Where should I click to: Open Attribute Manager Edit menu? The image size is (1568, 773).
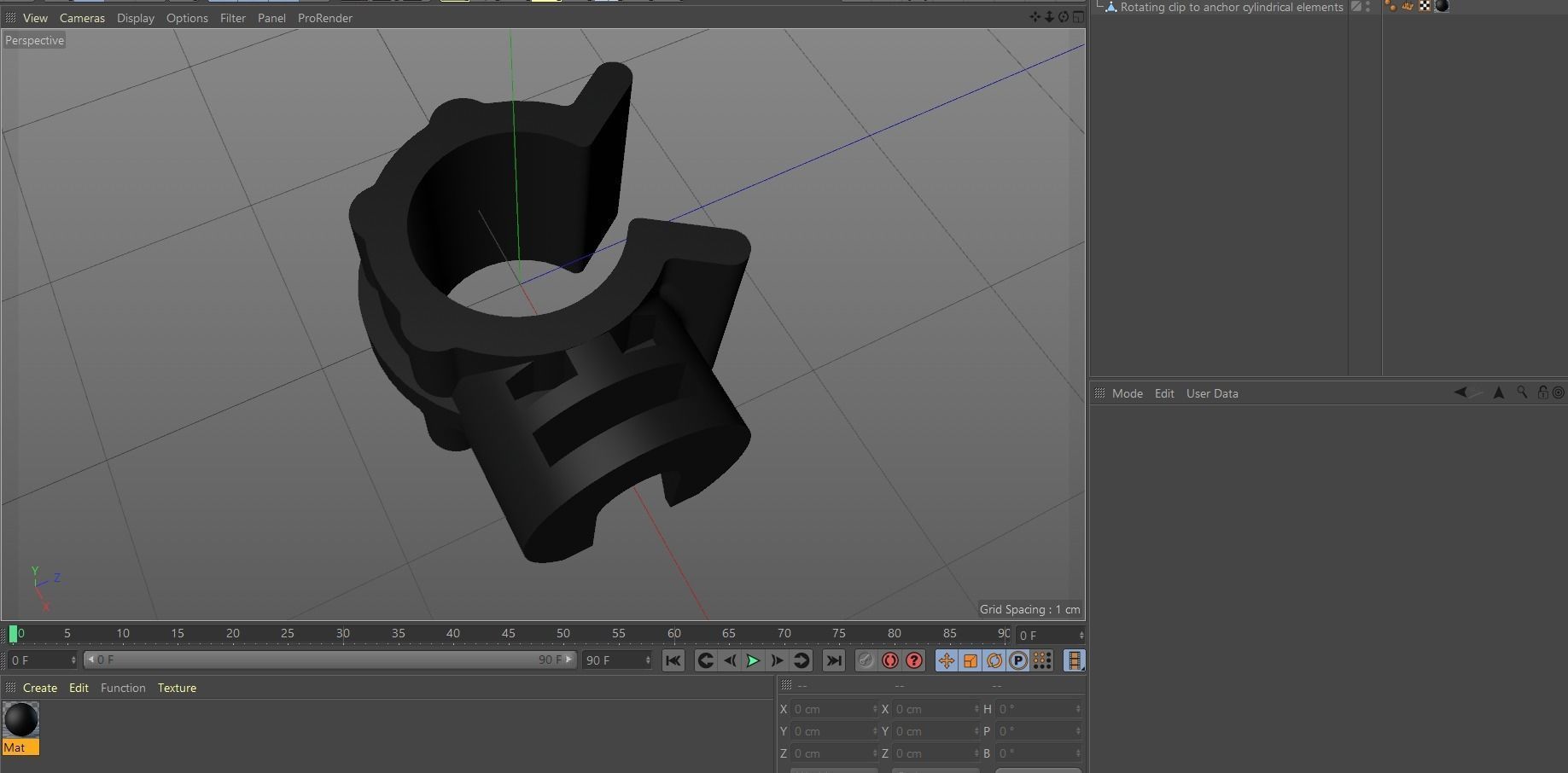coord(1164,393)
